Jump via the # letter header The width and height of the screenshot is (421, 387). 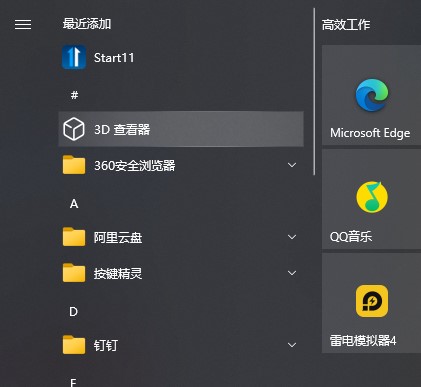[74, 95]
